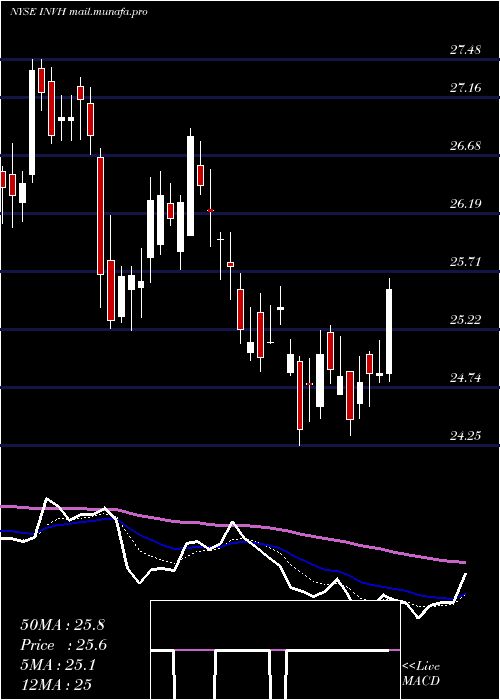
Task: Click the last tall white candlestick
Action: pos(389,331)
